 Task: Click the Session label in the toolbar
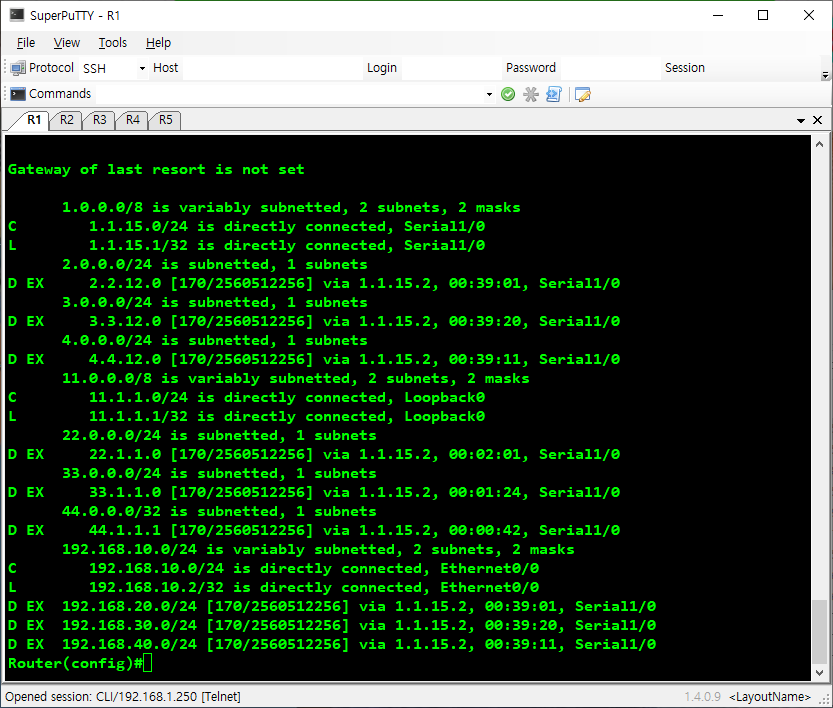(x=685, y=68)
